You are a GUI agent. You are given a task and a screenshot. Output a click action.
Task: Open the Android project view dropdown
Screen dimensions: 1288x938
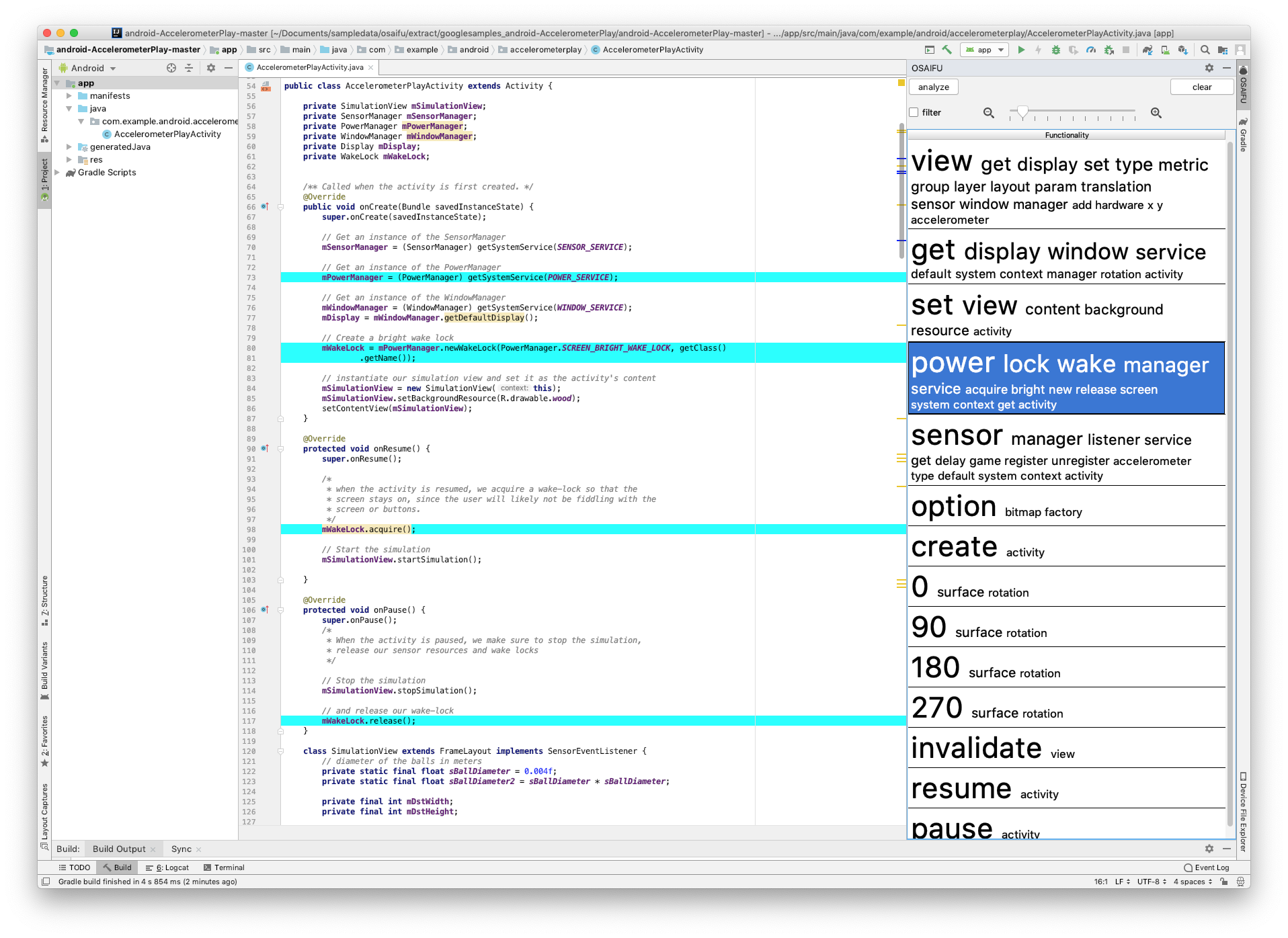pos(87,68)
